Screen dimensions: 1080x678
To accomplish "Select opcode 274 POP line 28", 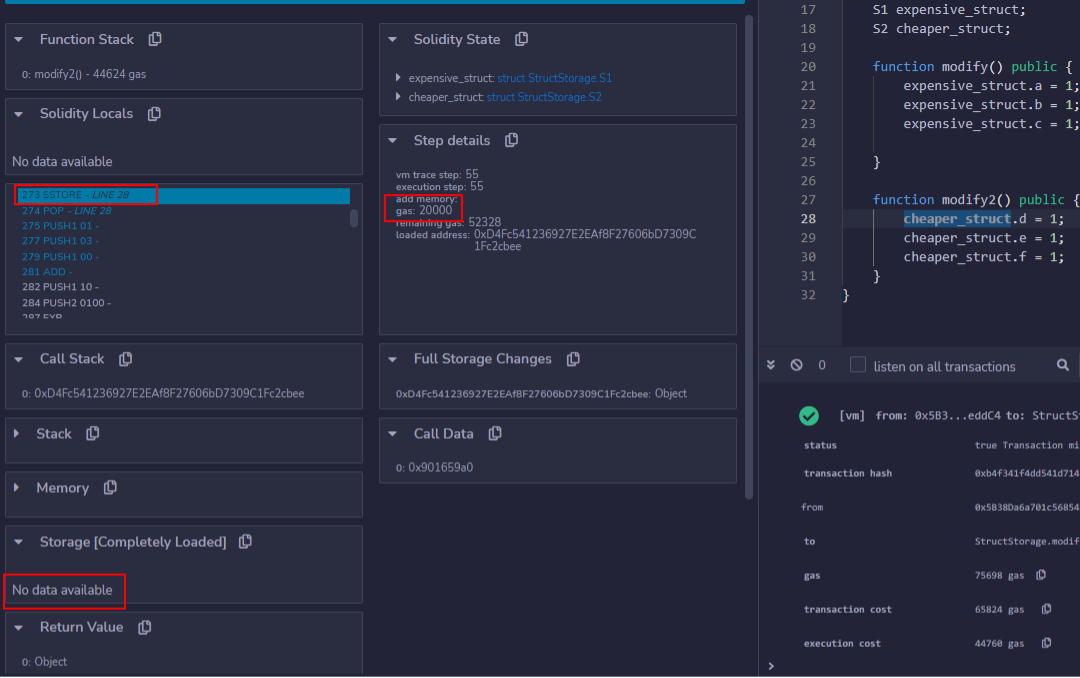I will click(x=67, y=211).
